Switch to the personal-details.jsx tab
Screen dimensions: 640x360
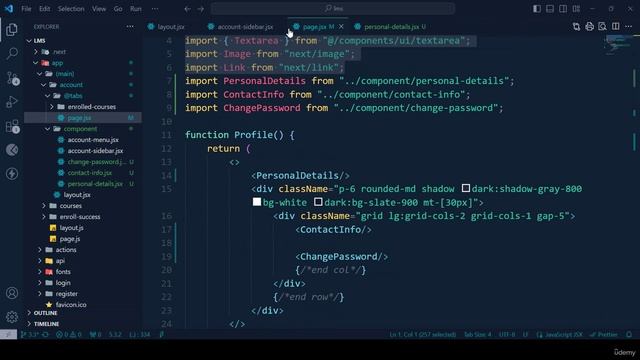pos(391,27)
